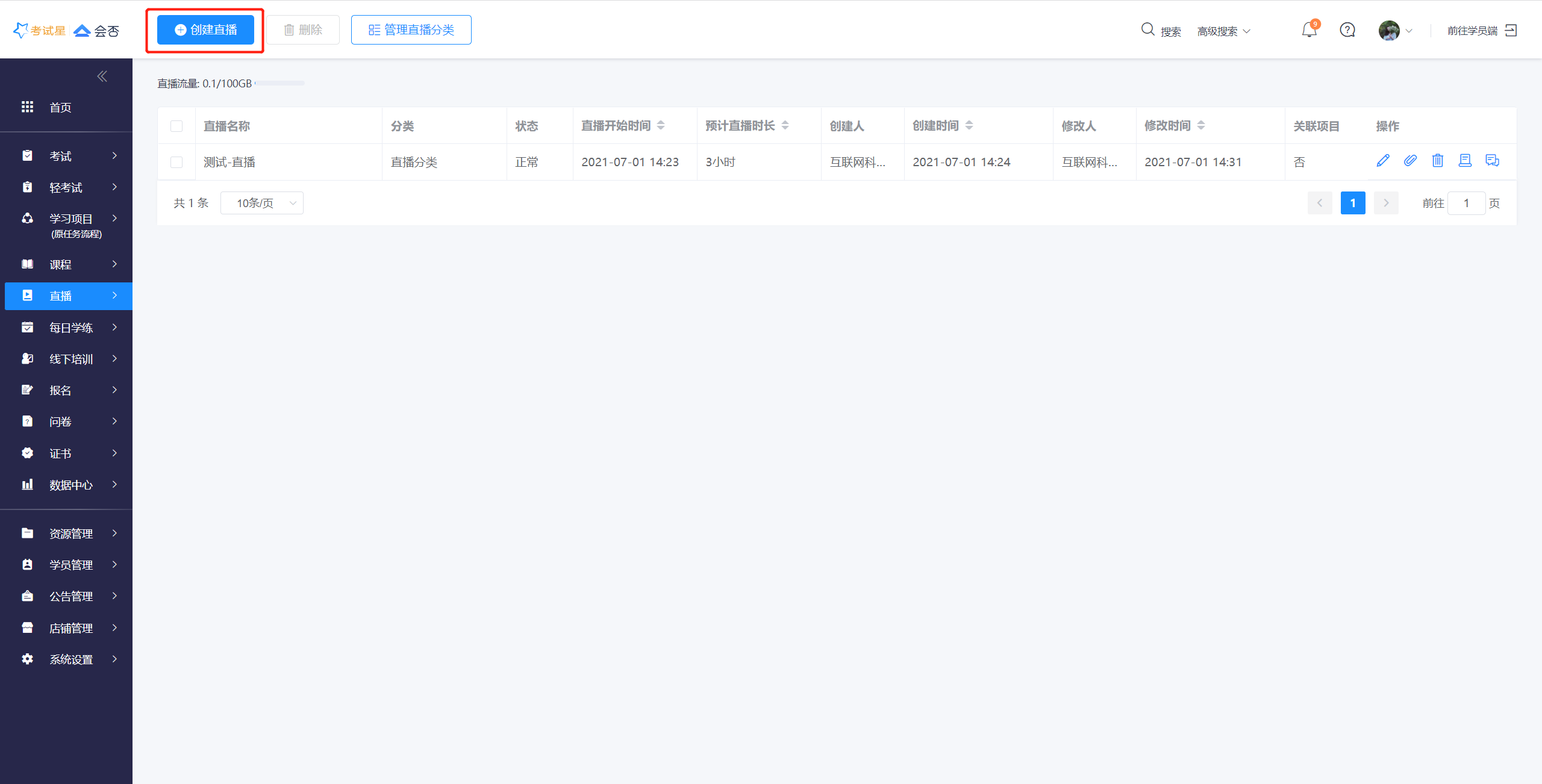Sort by 直播开始时间 column arrows
The image size is (1542, 784).
[661, 125]
